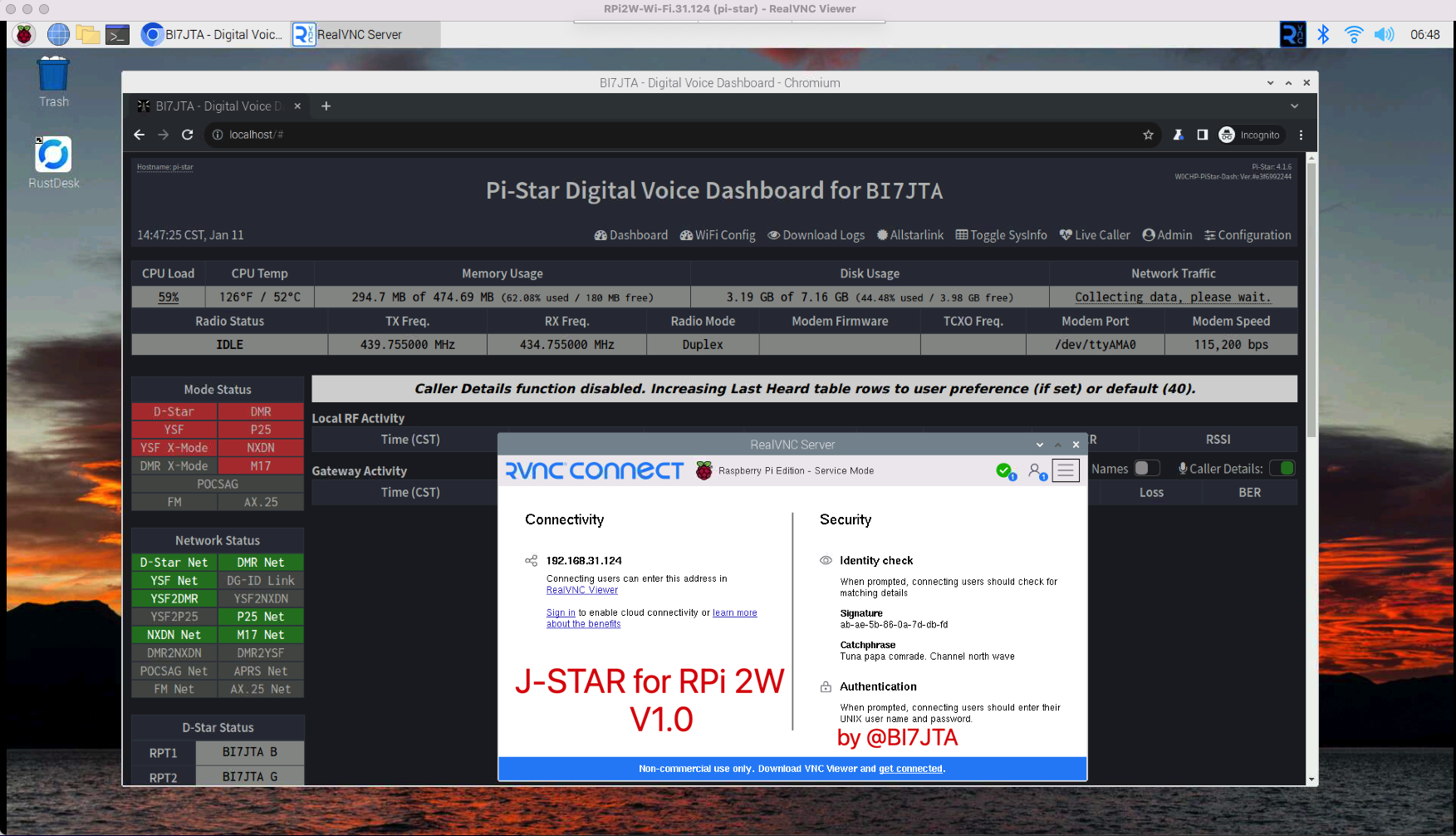The image size is (1456, 836).
Task: Click the Chromium window shade down chevron
Action: coord(1270,83)
